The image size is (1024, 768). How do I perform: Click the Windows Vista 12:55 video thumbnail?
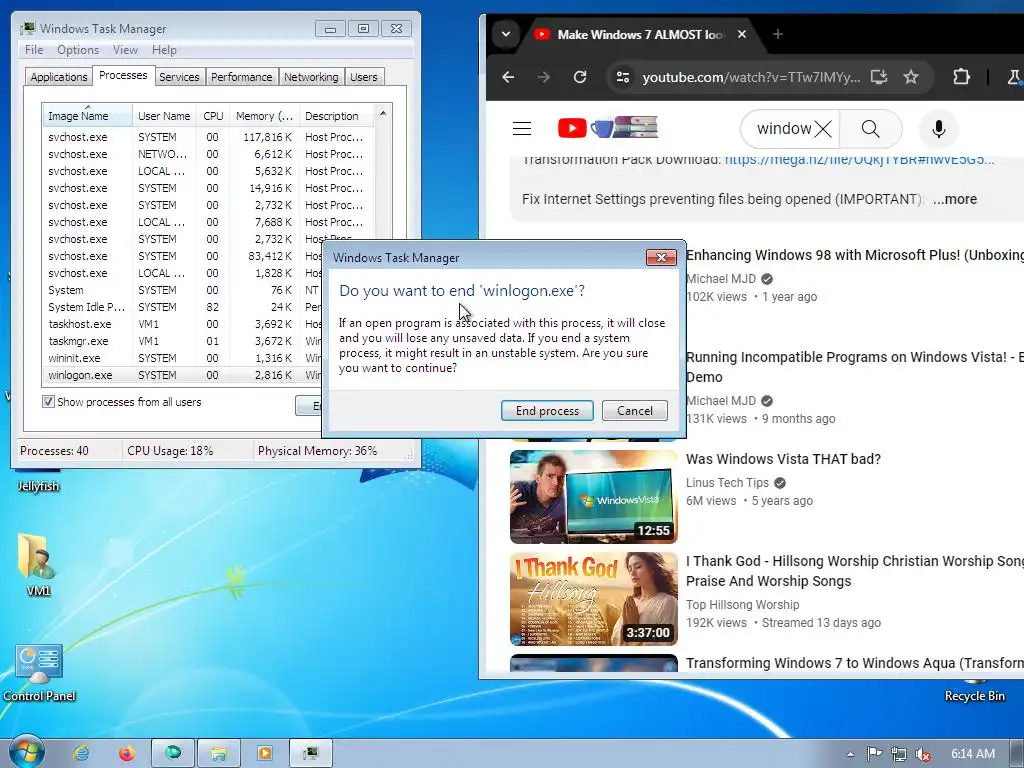pyautogui.click(x=594, y=496)
